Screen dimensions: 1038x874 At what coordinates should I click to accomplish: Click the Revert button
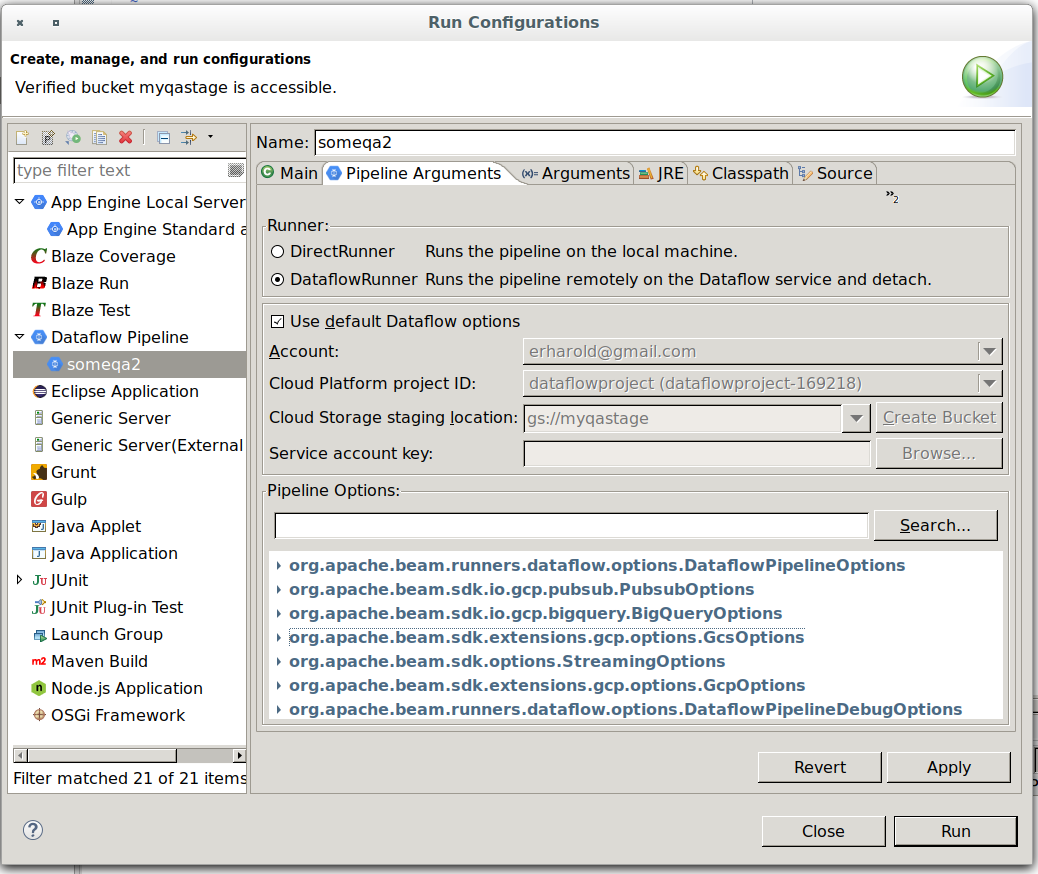pos(819,767)
